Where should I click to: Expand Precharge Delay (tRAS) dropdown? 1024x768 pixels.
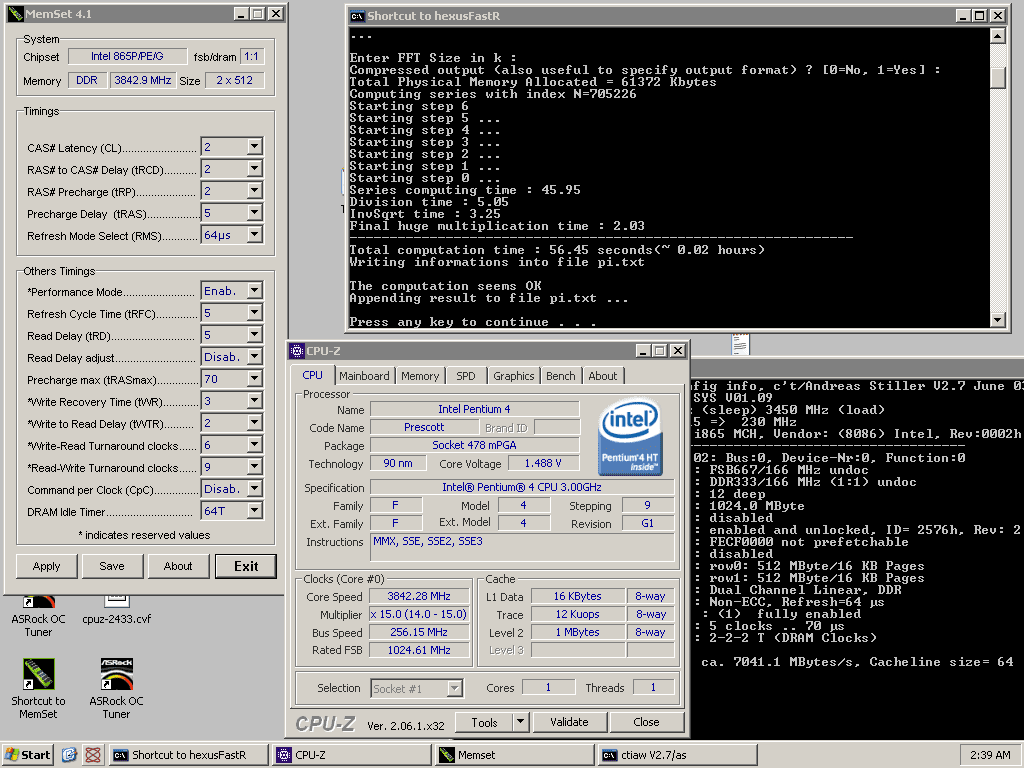(x=255, y=213)
